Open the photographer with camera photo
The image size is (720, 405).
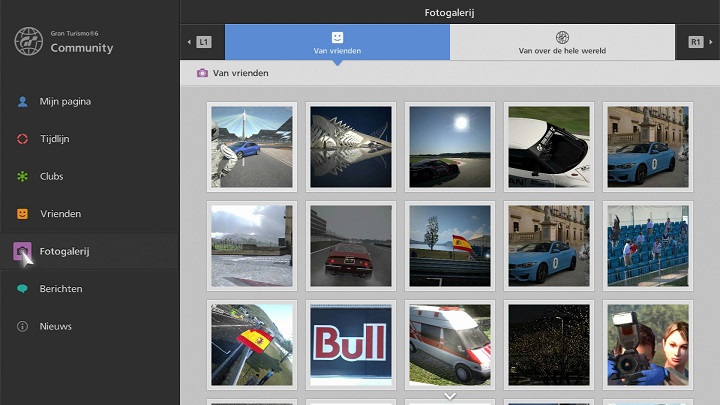pos(648,344)
